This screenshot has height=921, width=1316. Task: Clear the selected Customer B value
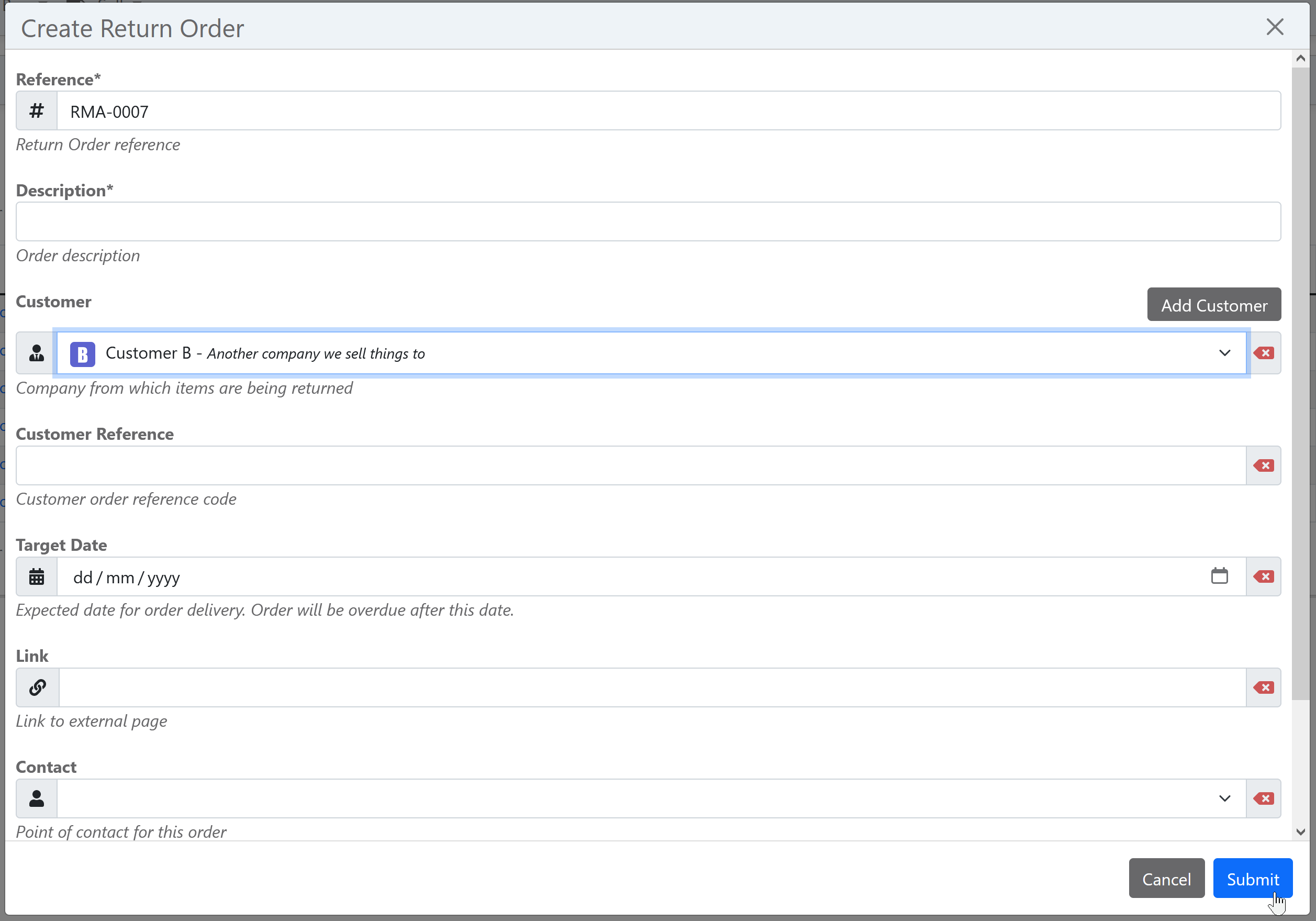pyautogui.click(x=1264, y=353)
